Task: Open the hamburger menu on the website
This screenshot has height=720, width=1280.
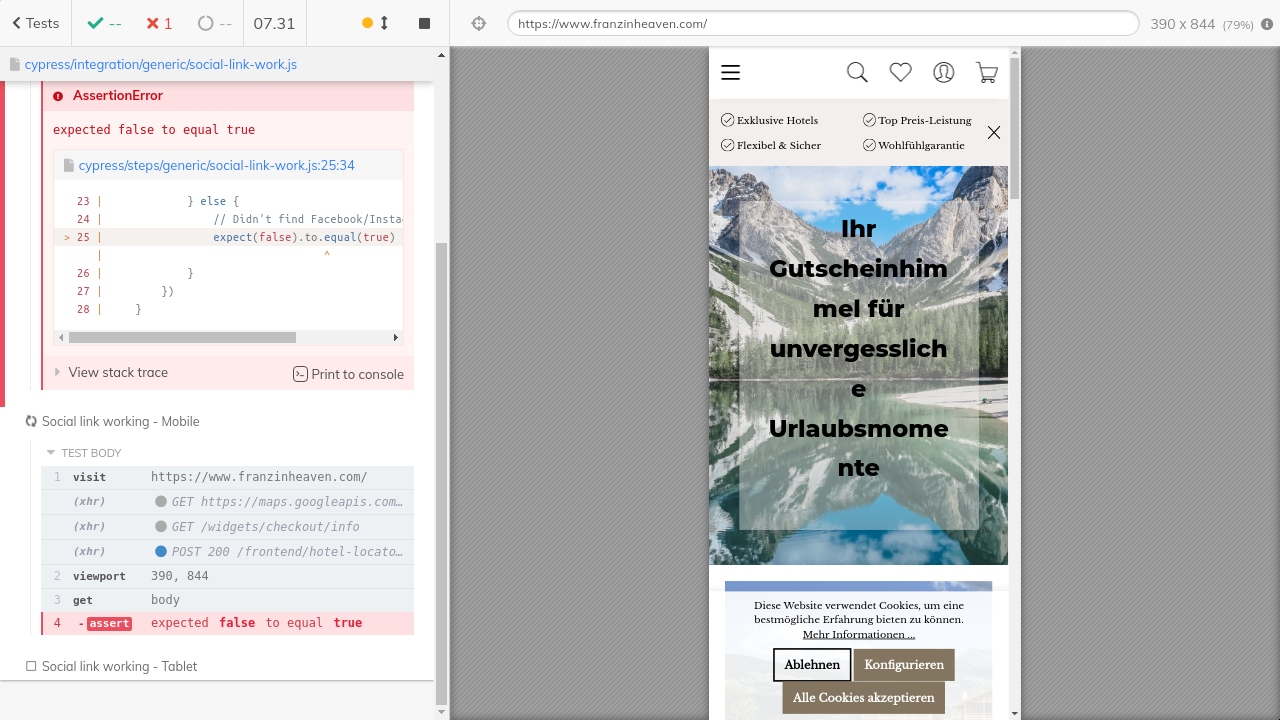Action: pyautogui.click(x=730, y=72)
